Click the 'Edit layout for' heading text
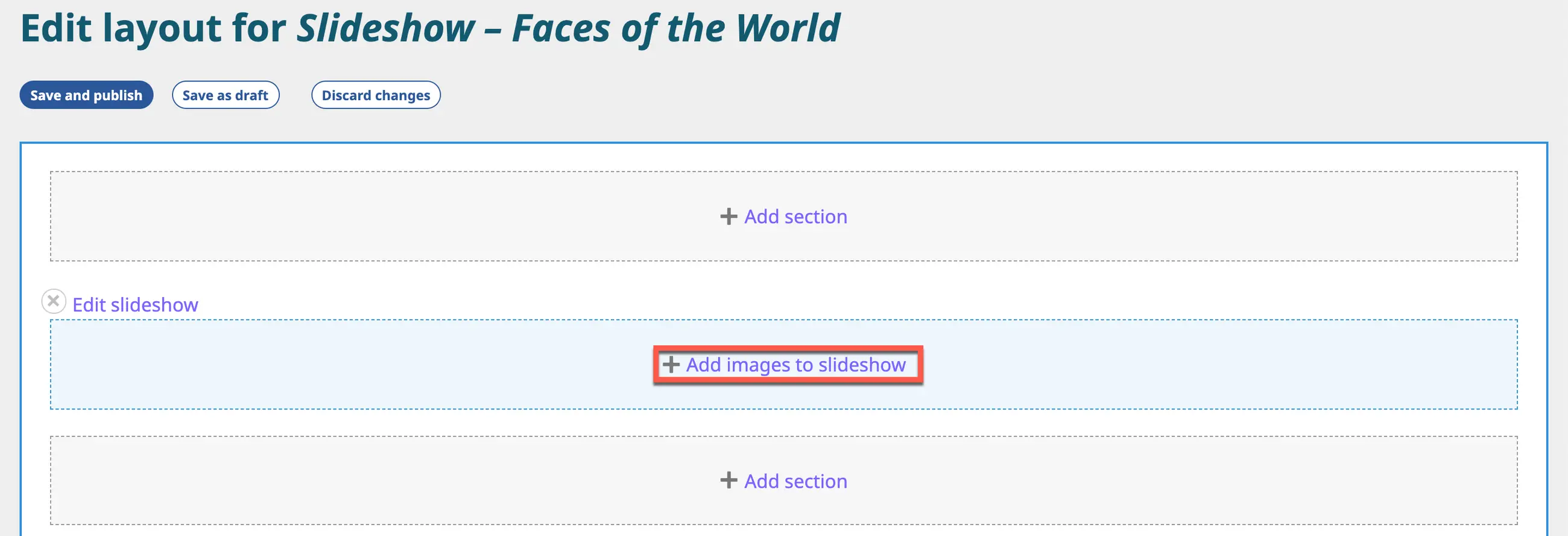 point(153,28)
